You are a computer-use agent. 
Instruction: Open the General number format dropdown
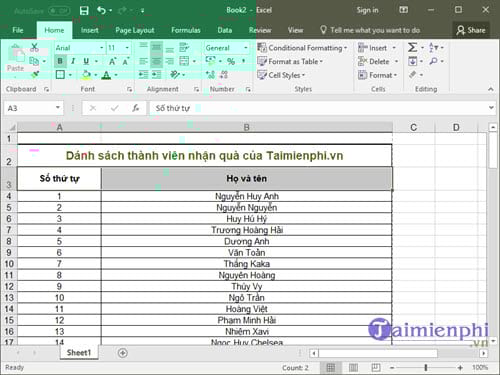246,48
